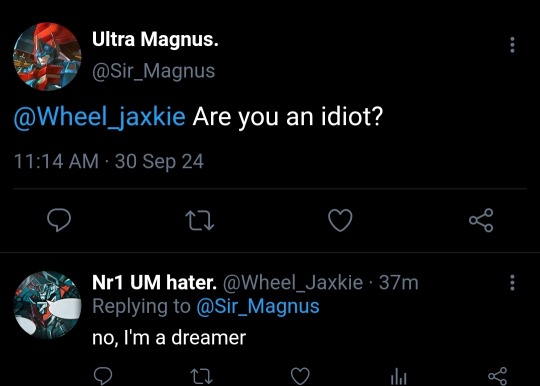This screenshot has width=540, height=386.
Task: Share Ultra Magnus's main tweet
Action: [x=481, y=220]
